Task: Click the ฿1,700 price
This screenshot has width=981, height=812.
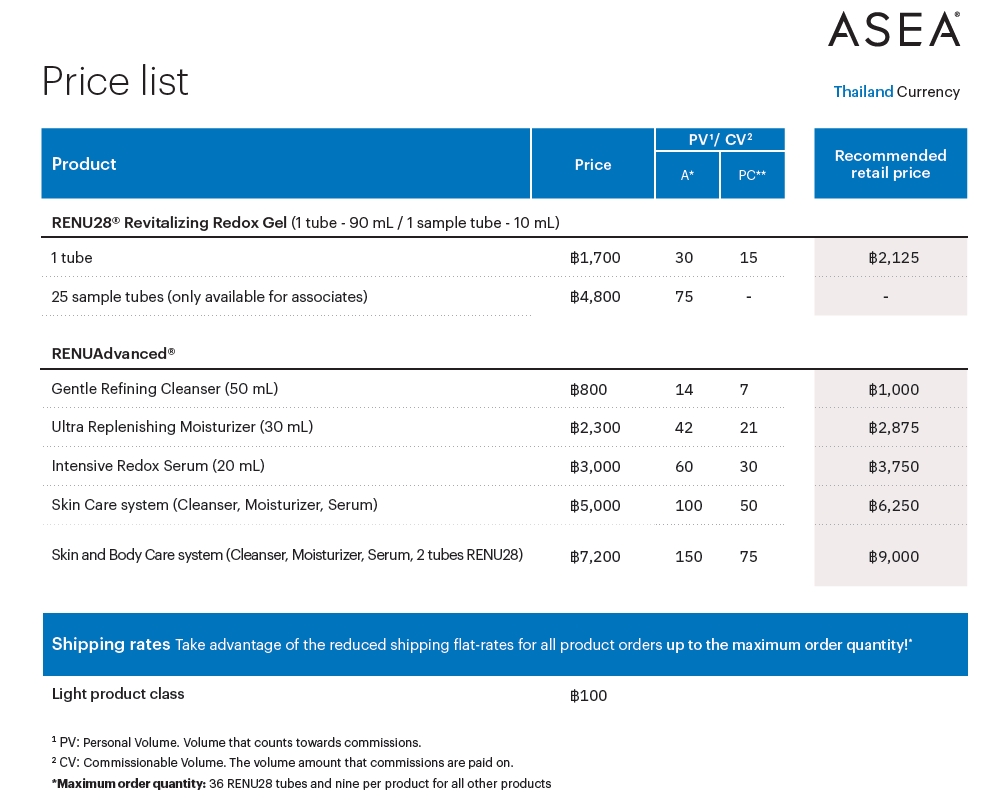Action: pyautogui.click(x=595, y=258)
